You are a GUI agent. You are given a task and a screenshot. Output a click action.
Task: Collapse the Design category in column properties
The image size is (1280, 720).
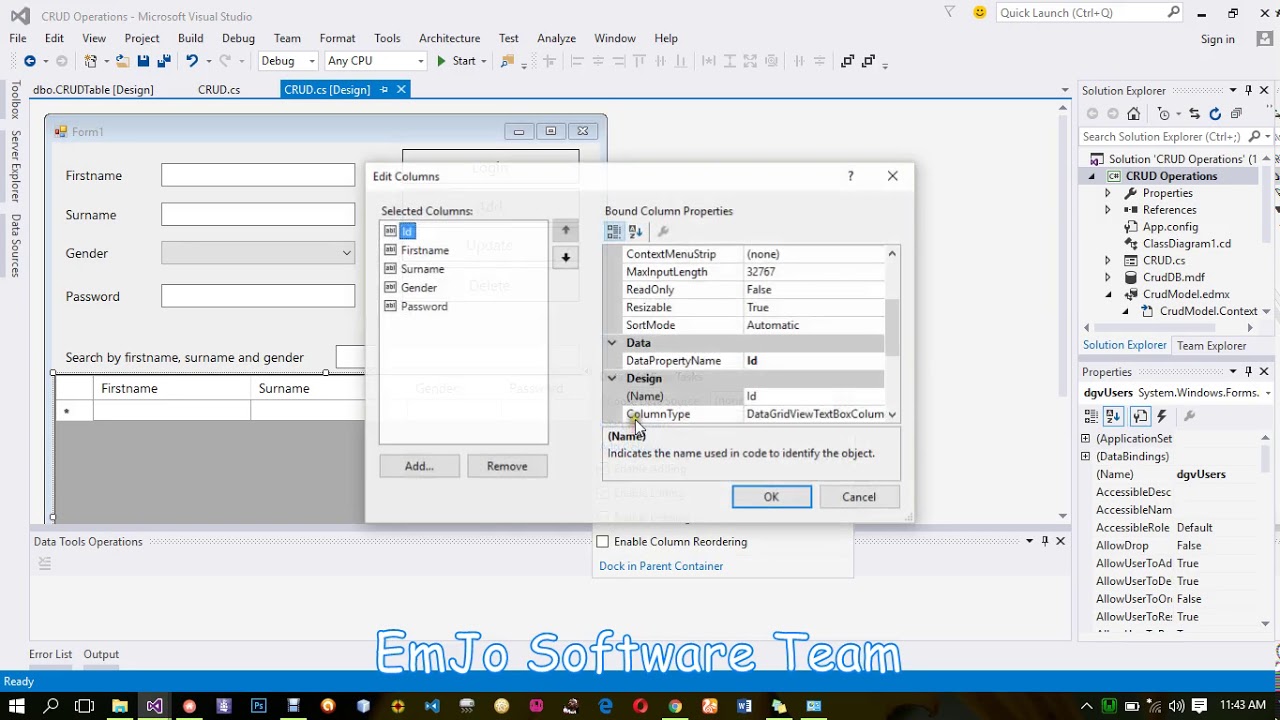coord(612,379)
